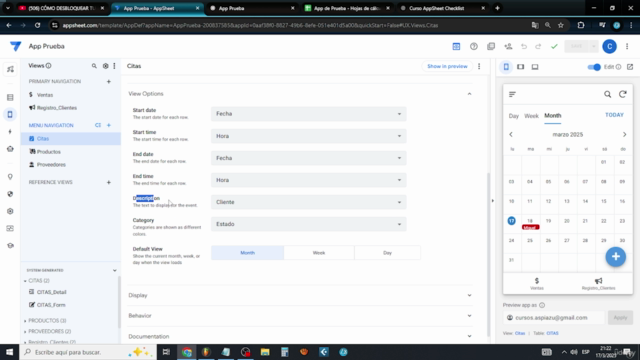
Task: Set Default View to Day
Action: point(387,253)
